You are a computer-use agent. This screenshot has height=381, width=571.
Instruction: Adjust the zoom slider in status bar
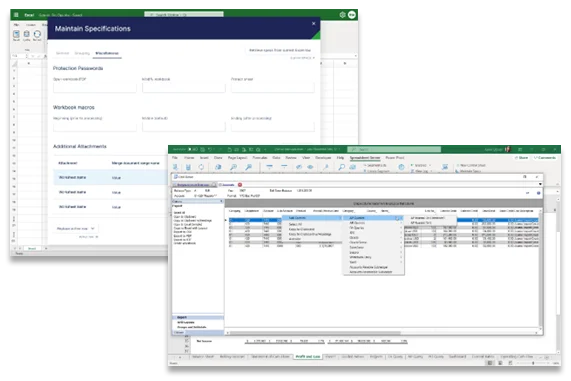(533, 363)
